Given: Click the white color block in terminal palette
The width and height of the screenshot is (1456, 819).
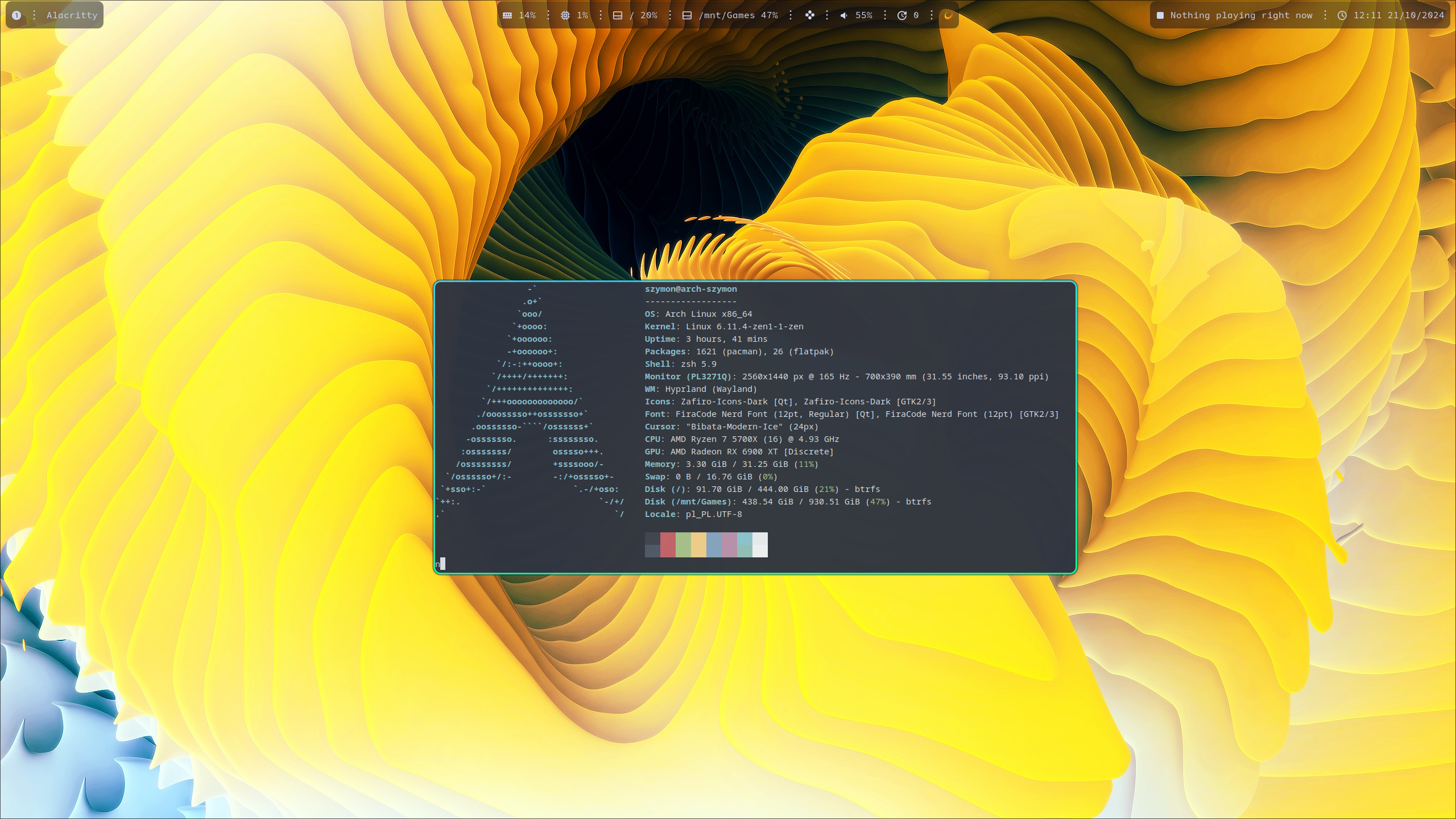Looking at the screenshot, I should [x=760, y=545].
